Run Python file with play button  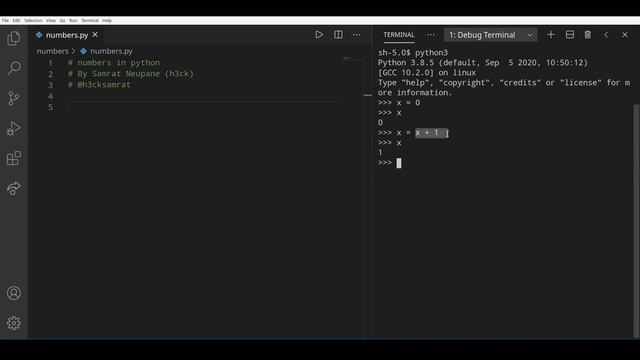[x=319, y=35]
